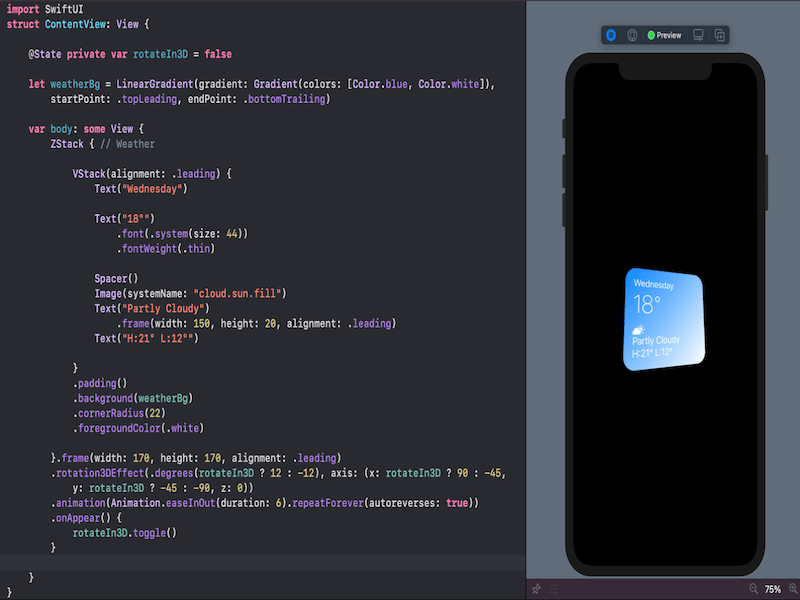The width and height of the screenshot is (800, 600).
Task: Toggle the live Preview running indicator
Action: [650, 33]
